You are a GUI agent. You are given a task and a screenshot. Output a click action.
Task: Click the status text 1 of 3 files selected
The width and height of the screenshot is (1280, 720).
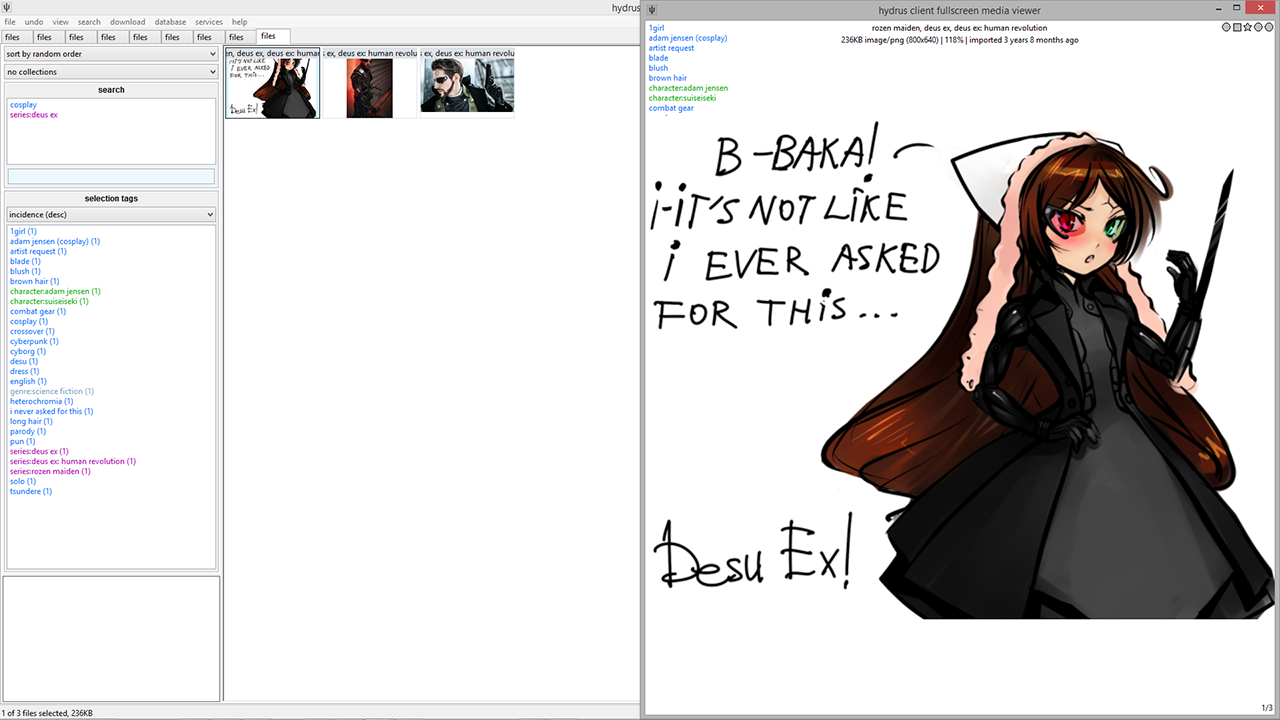tap(48, 713)
